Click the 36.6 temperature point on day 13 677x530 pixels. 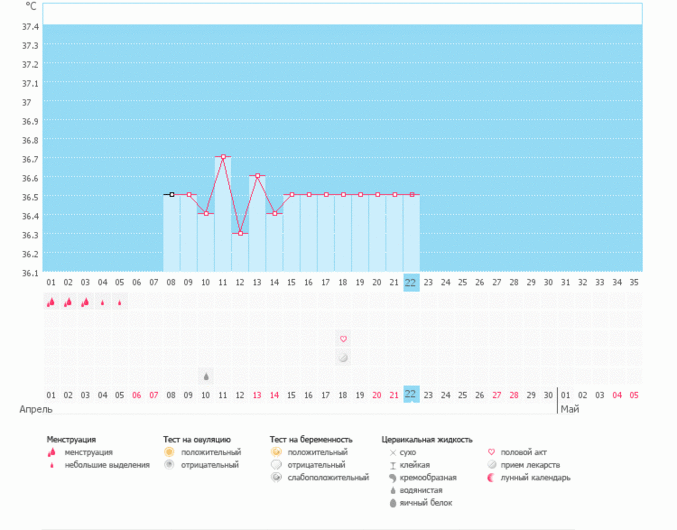tap(257, 176)
